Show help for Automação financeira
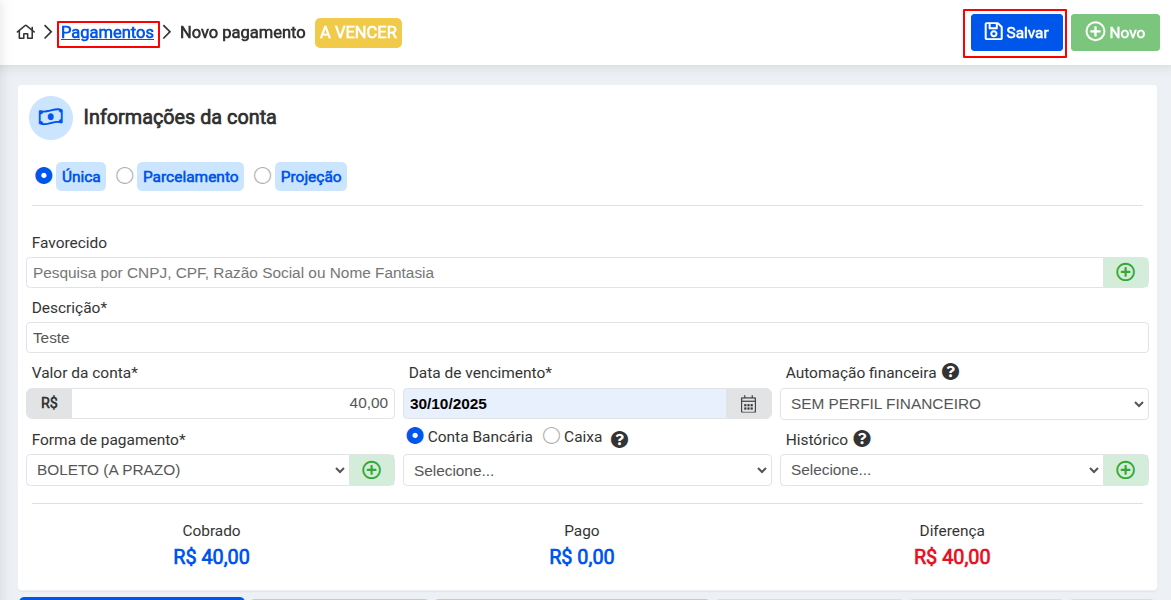The height and width of the screenshot is (600, 1171). point(950,372)
